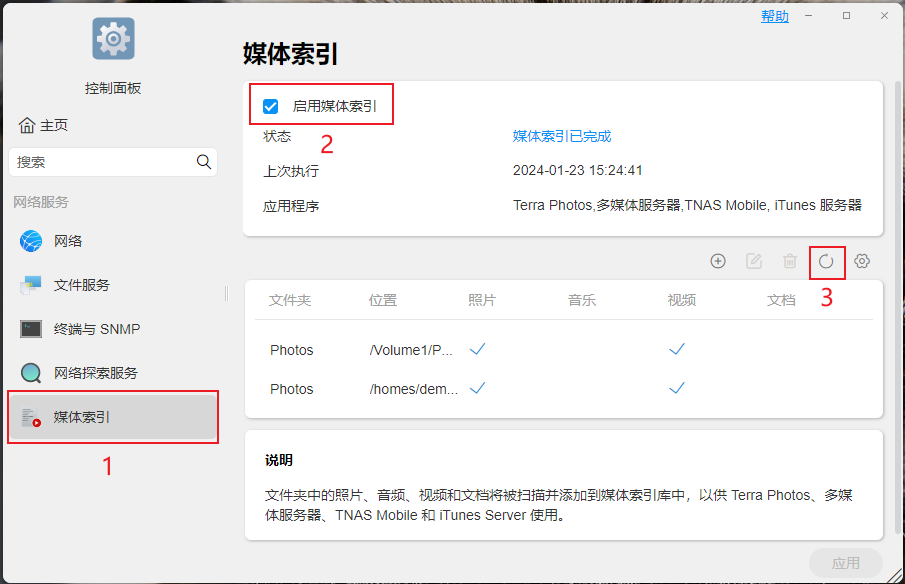905x584 pixels.
Task: Click the 媒体索引 sidebar icon
Action: pos(31,417)
